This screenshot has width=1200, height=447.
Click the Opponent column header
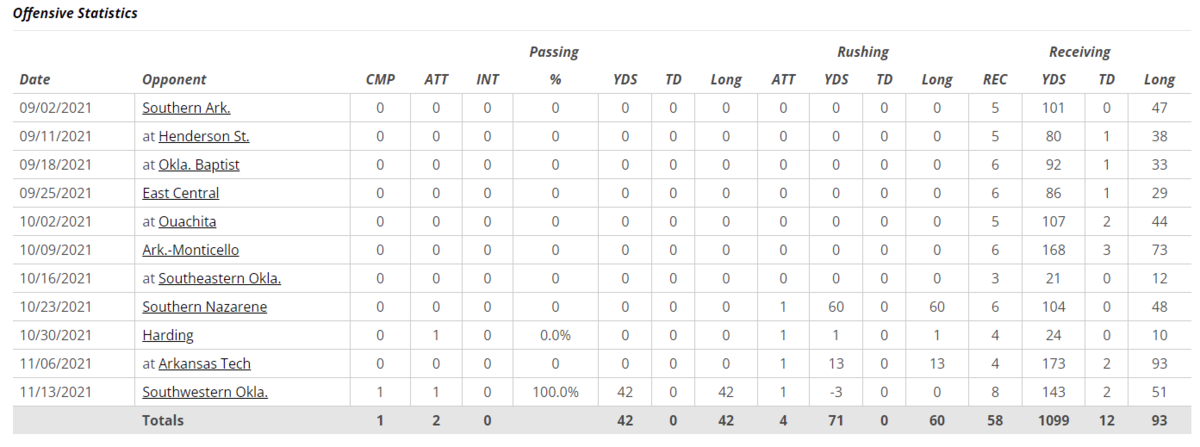pyautogui.click(x=174, y=80)
